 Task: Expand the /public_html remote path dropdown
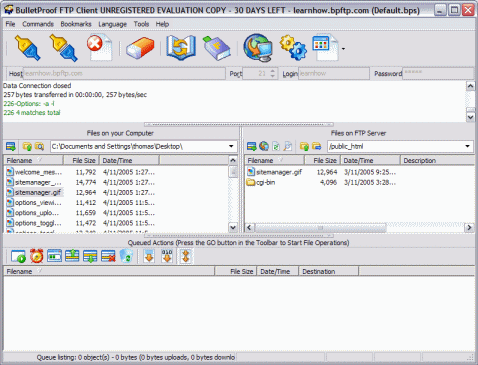coord(467,146)
